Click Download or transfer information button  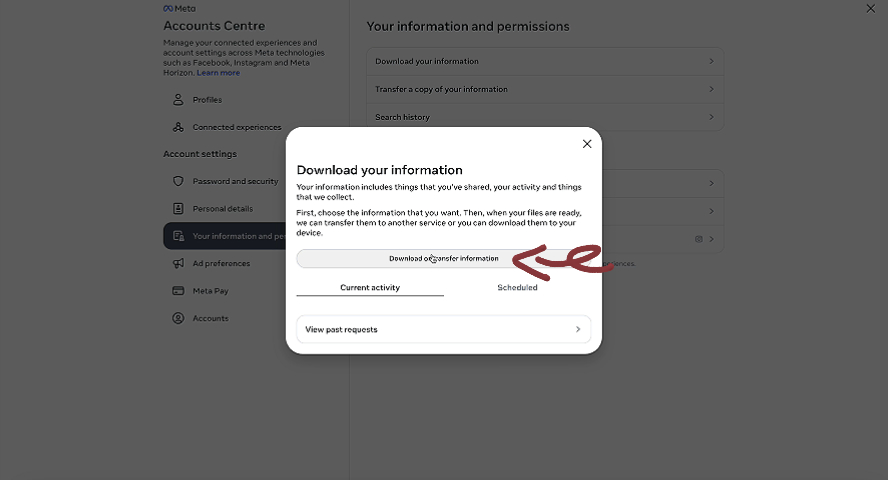443,259
